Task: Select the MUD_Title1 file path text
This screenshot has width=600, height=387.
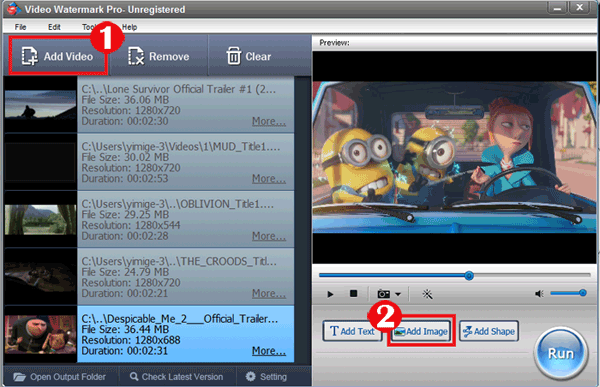Action: [181, 147]
